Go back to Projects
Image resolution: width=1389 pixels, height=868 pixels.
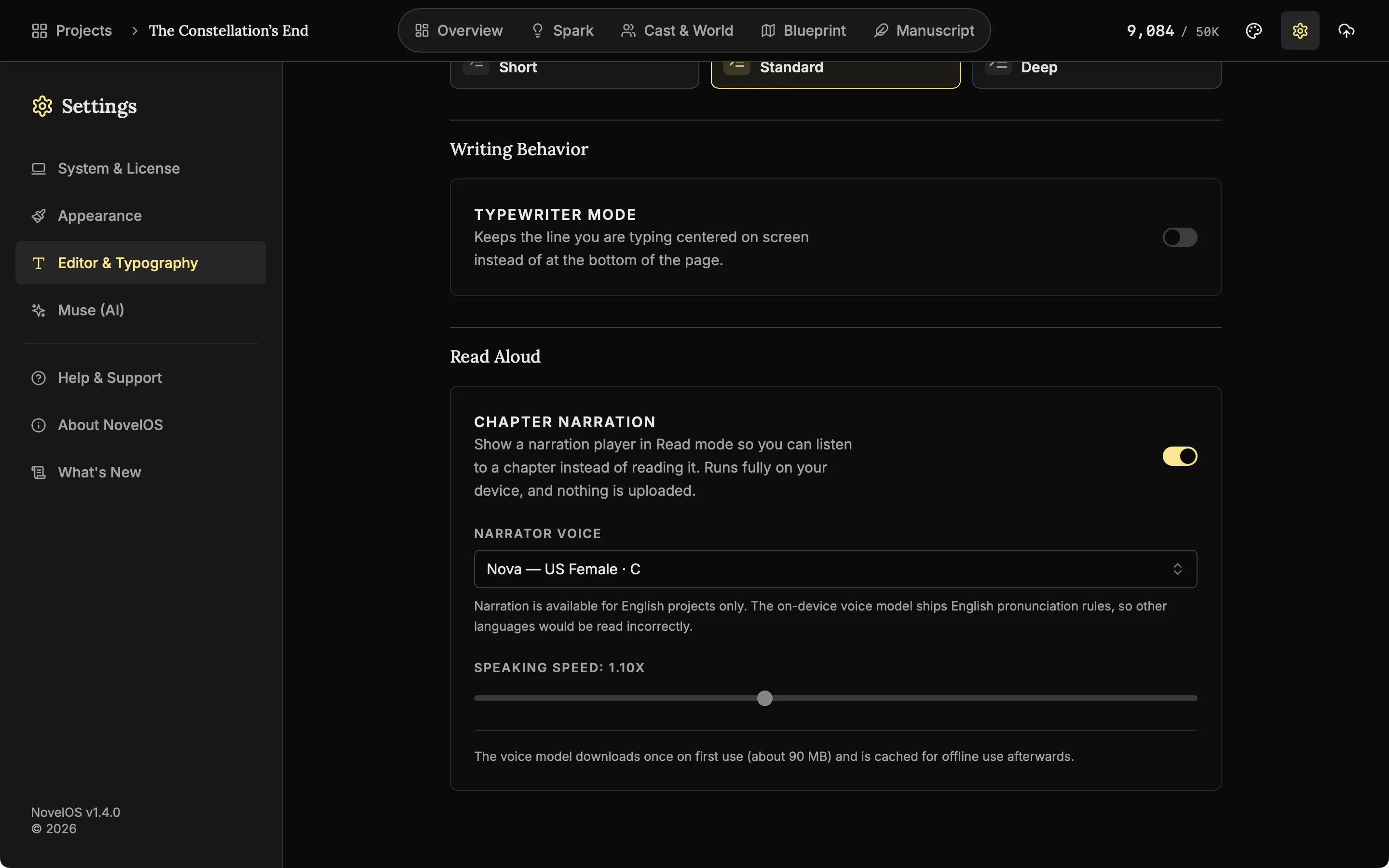click(x=72, y=30)
